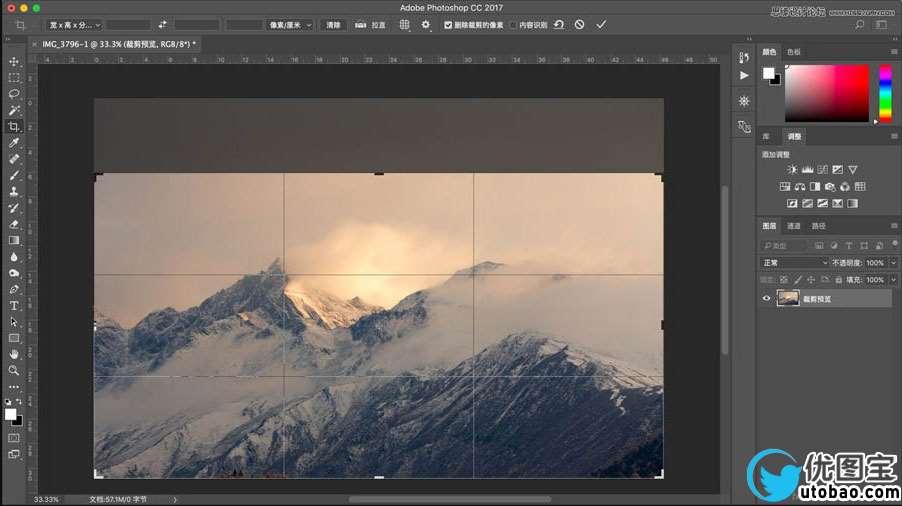Select the Type tool
This screenshot has width=902, height=506.
pyautogui.click(x=14, y=305)
